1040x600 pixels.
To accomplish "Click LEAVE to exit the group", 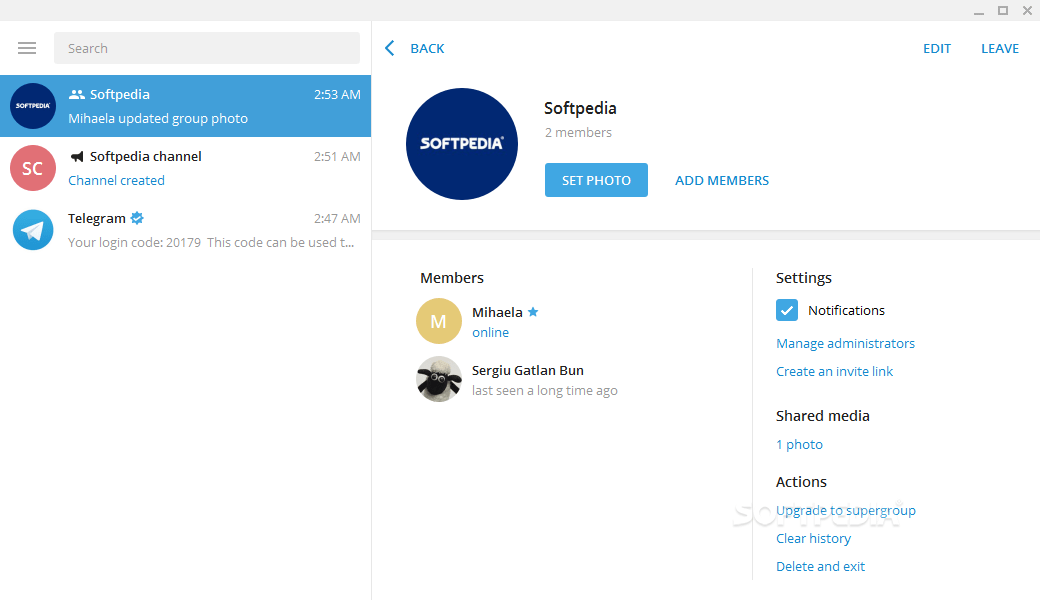I will [x=1000, y=48].
